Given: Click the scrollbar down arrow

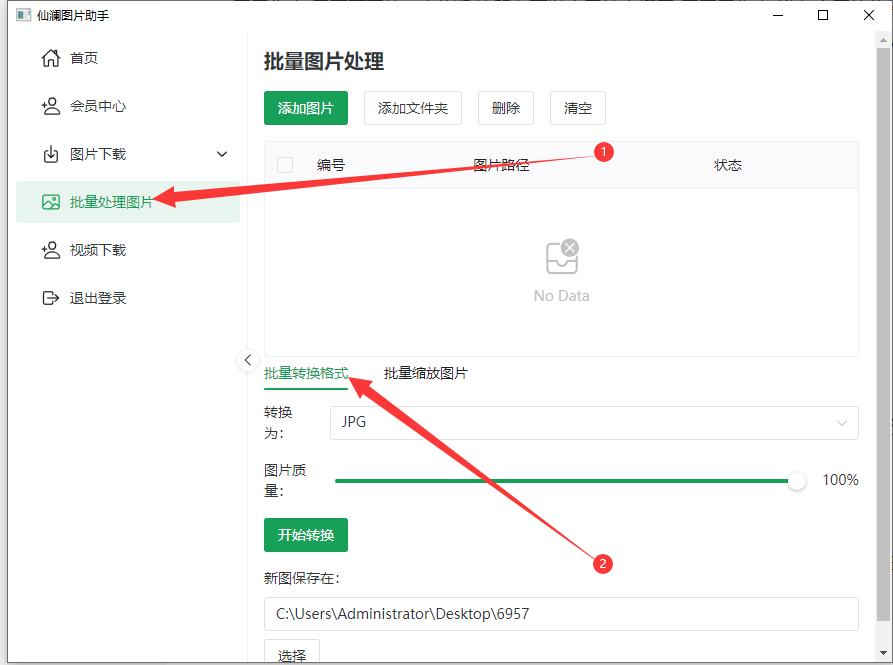Looking at the screenshot, I should [883, 653].
